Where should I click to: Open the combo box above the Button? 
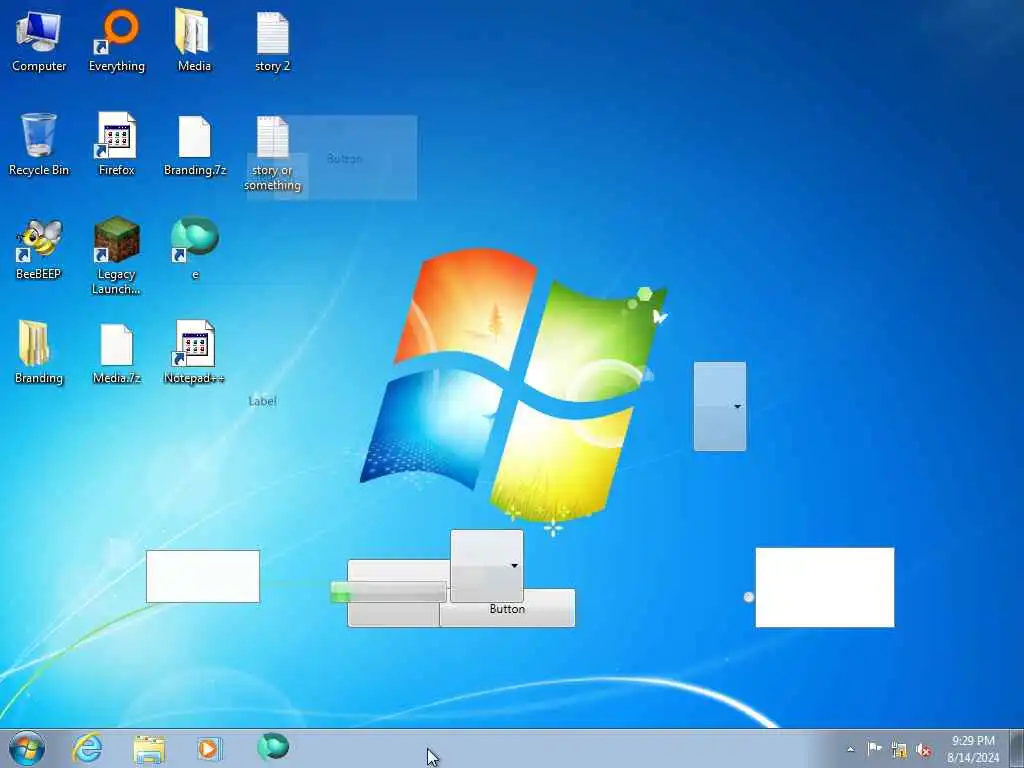point(487,566)
